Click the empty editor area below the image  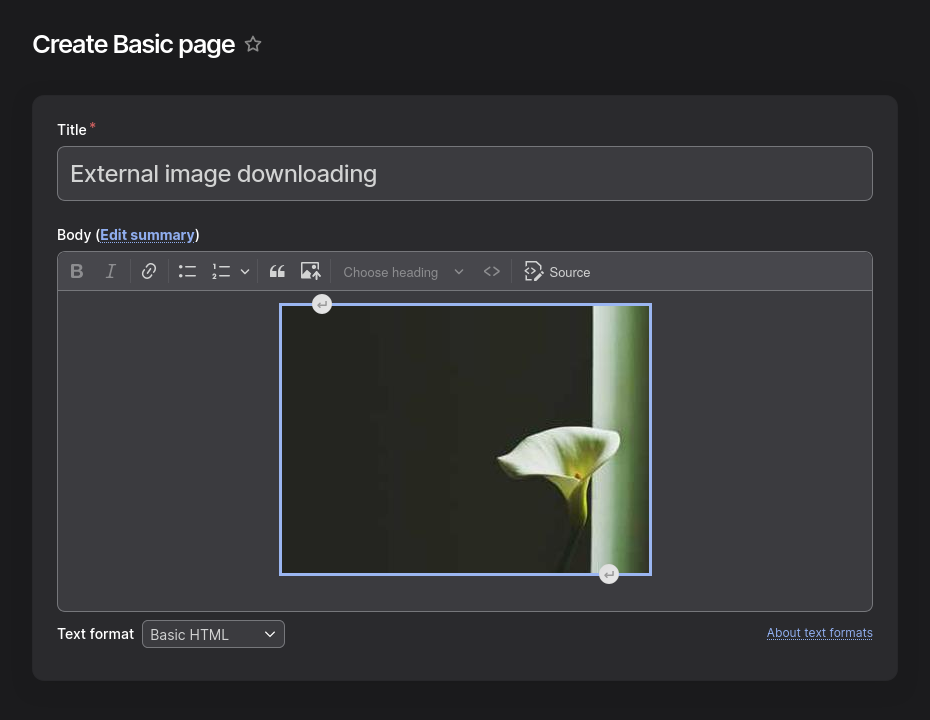pos(465,593)
